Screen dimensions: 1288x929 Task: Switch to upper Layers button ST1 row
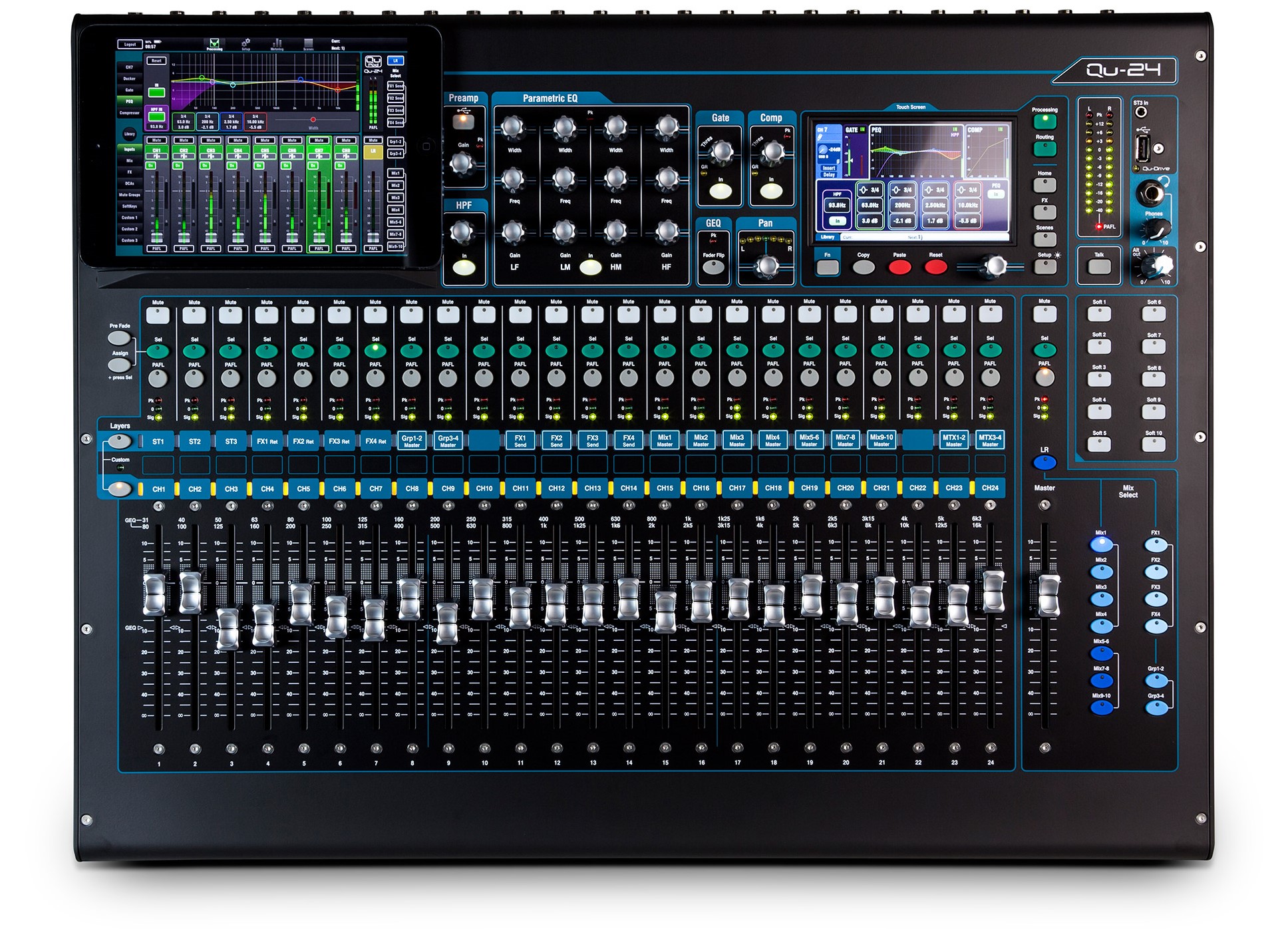click(x=119, y=441)
